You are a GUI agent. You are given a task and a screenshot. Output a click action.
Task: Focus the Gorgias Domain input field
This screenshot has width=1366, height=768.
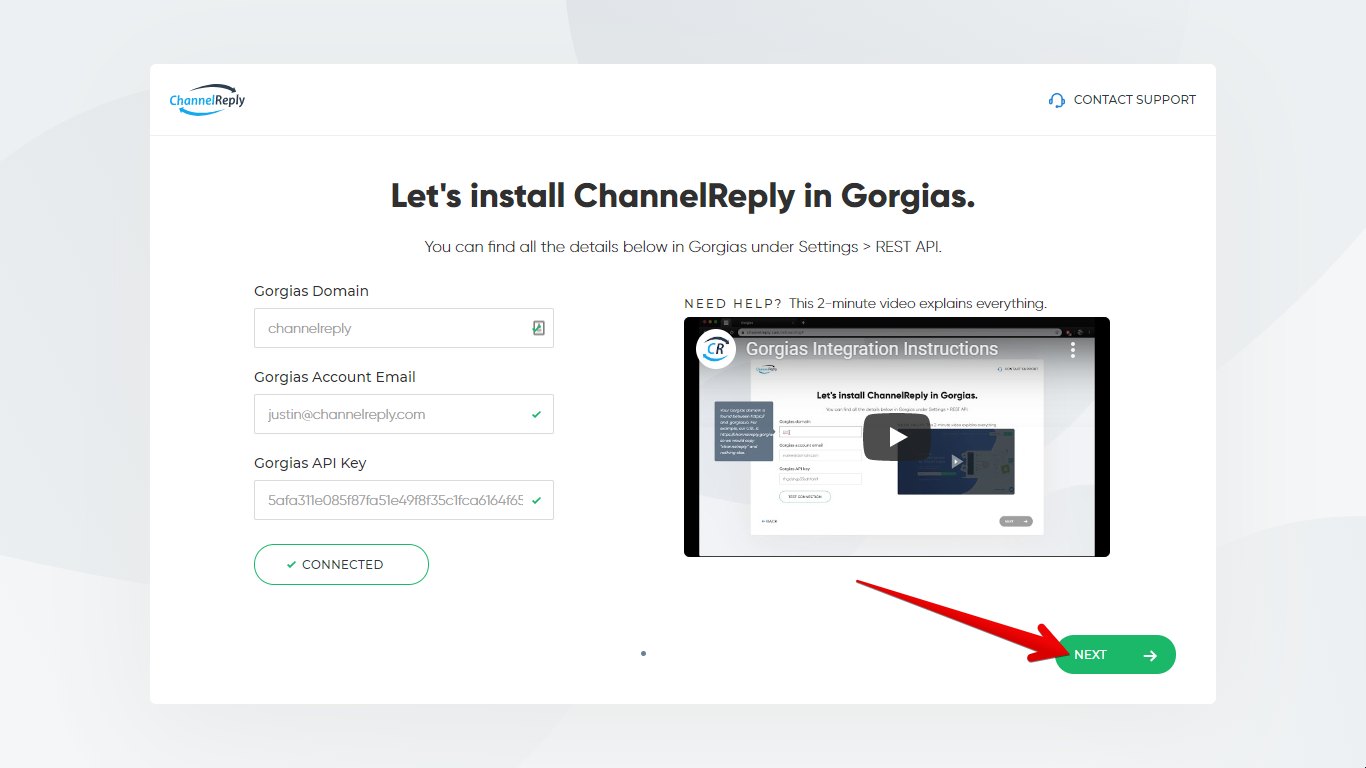click(x=404, y=328)
